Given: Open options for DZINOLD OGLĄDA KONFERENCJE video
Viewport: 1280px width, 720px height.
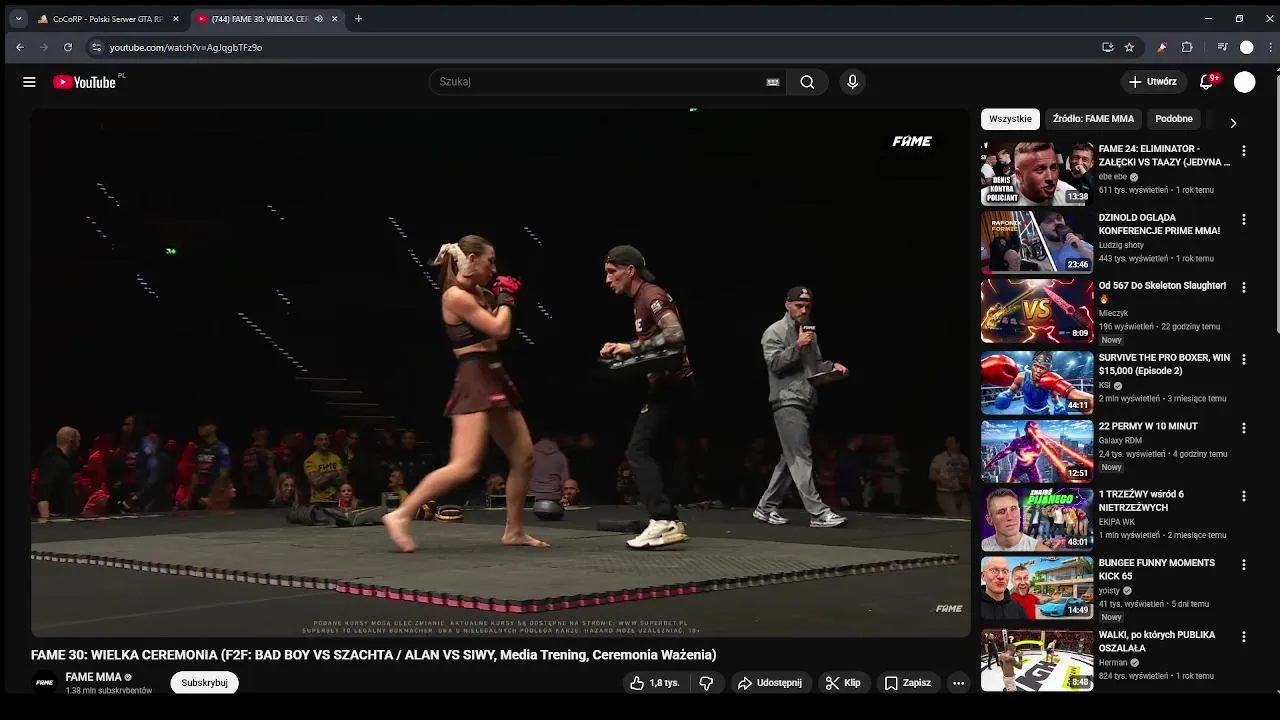Looking at the screenshot, I should click(x=1244, y=219).
